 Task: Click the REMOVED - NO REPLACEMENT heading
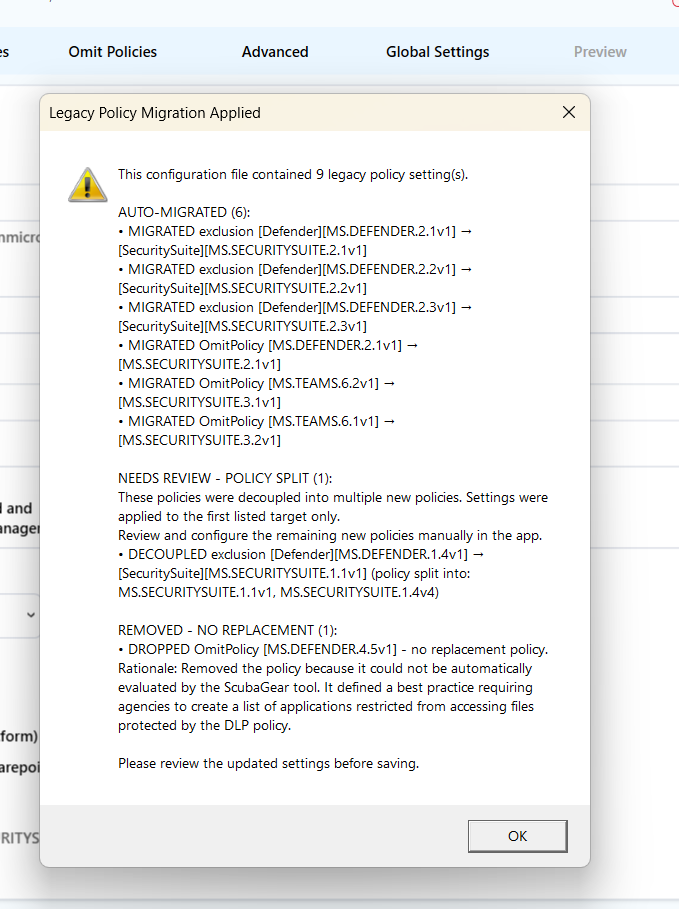tap(227, 630)
